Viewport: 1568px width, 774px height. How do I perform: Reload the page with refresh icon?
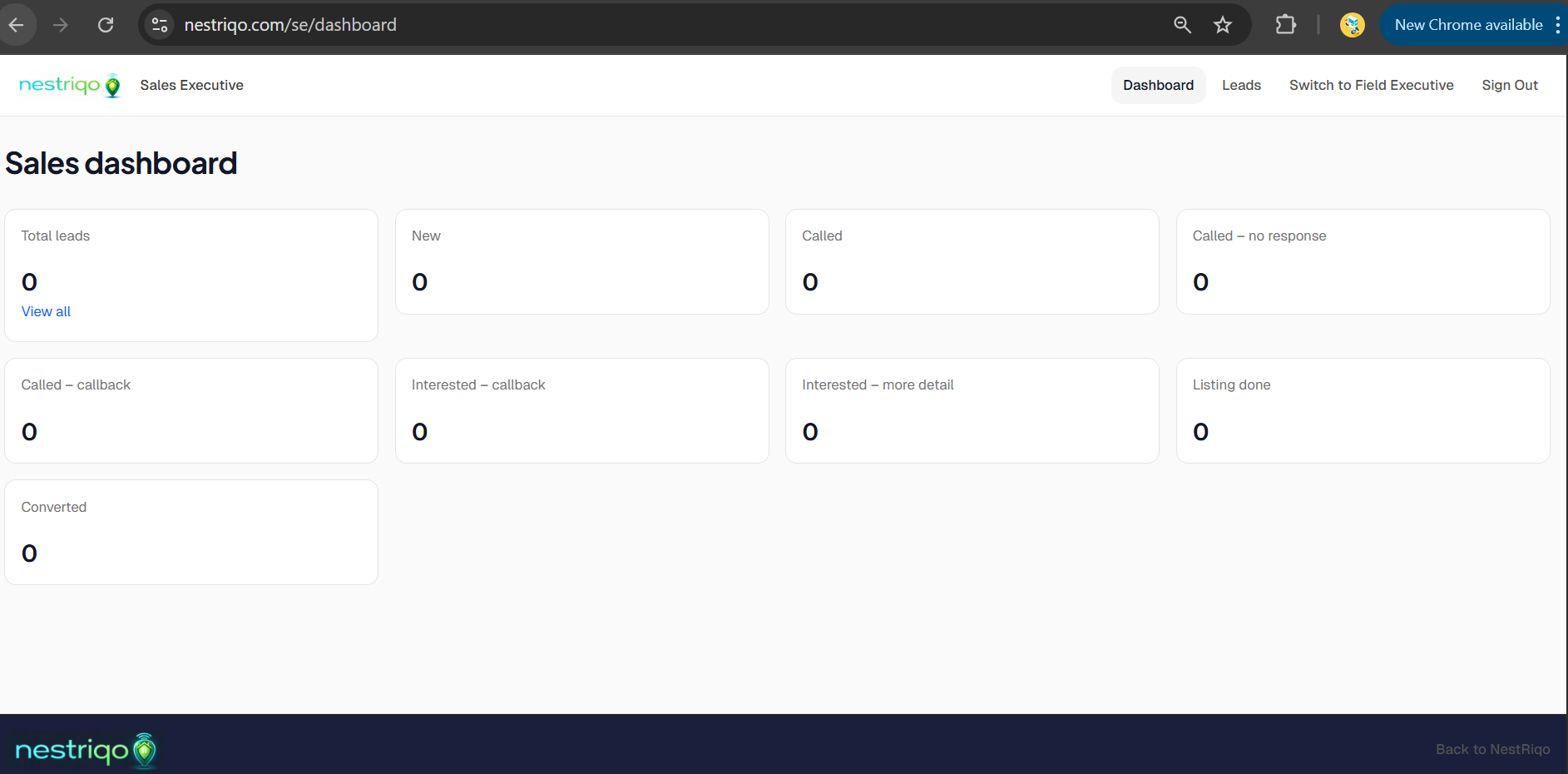pos(106,25)
